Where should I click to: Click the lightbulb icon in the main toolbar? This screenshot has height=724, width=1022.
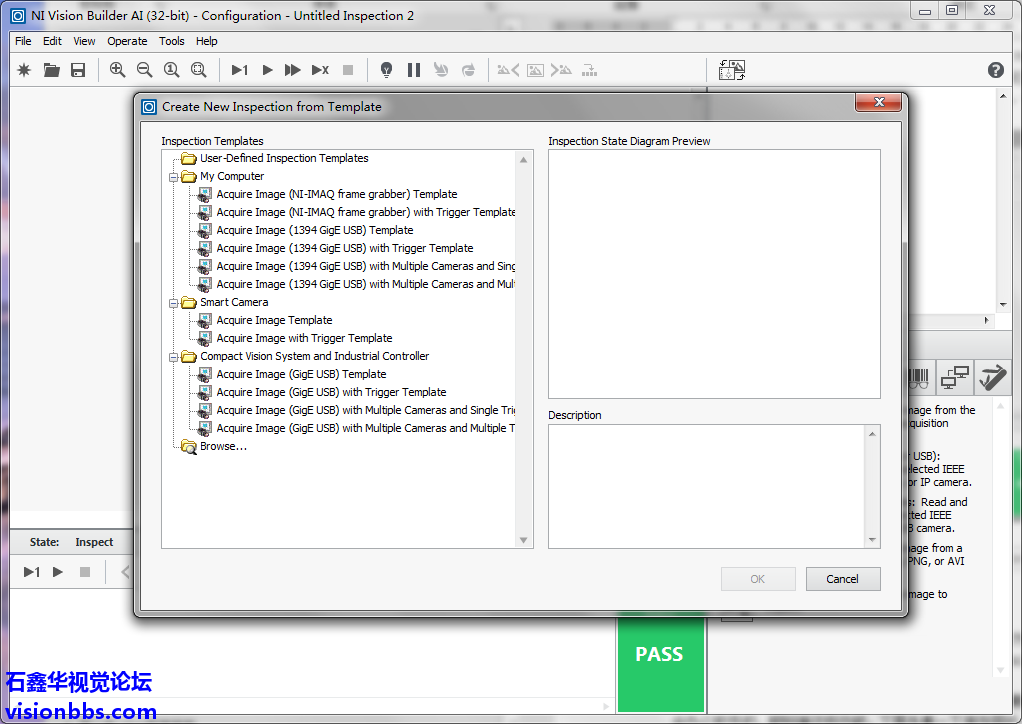point(386,70)
